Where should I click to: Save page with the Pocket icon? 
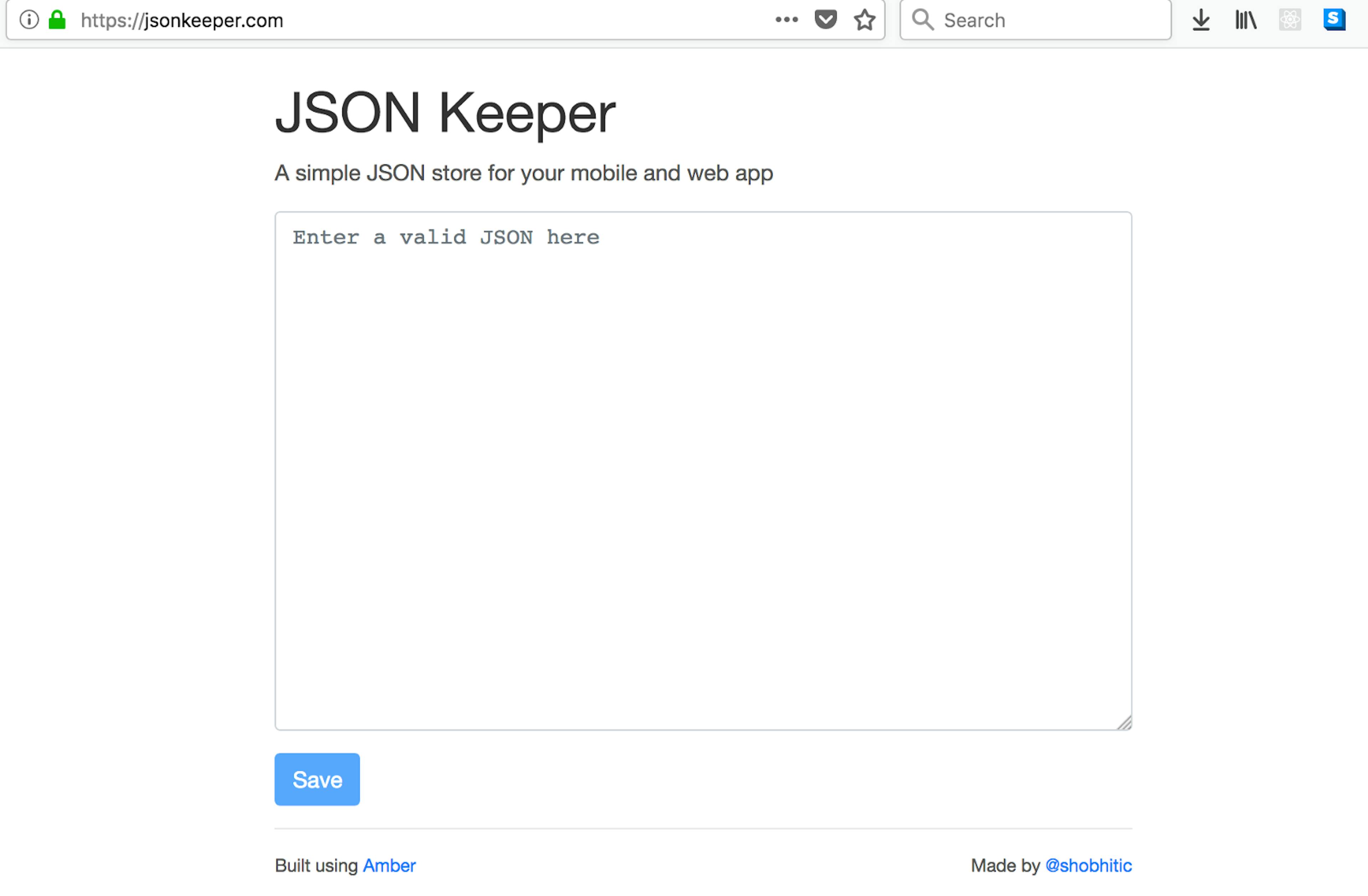(x=825, y=20)
